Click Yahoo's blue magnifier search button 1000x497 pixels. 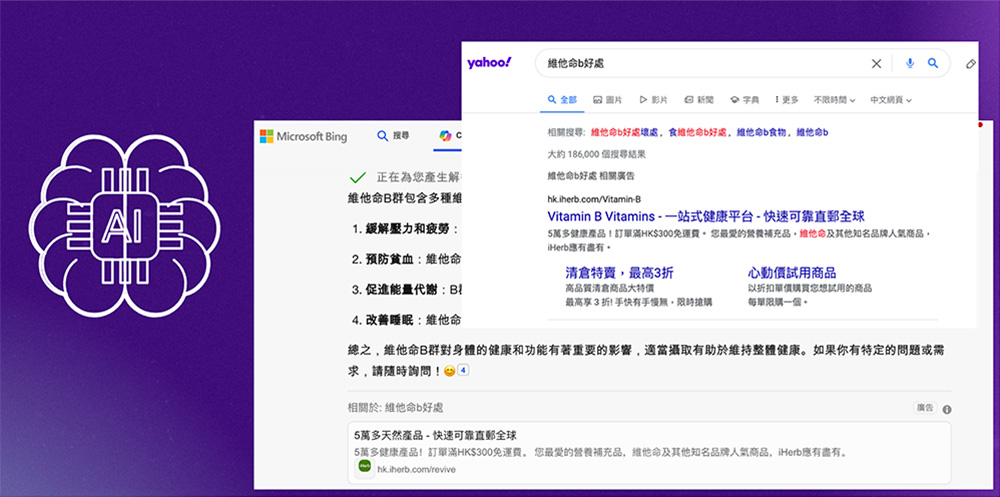[x=933, y=63]
